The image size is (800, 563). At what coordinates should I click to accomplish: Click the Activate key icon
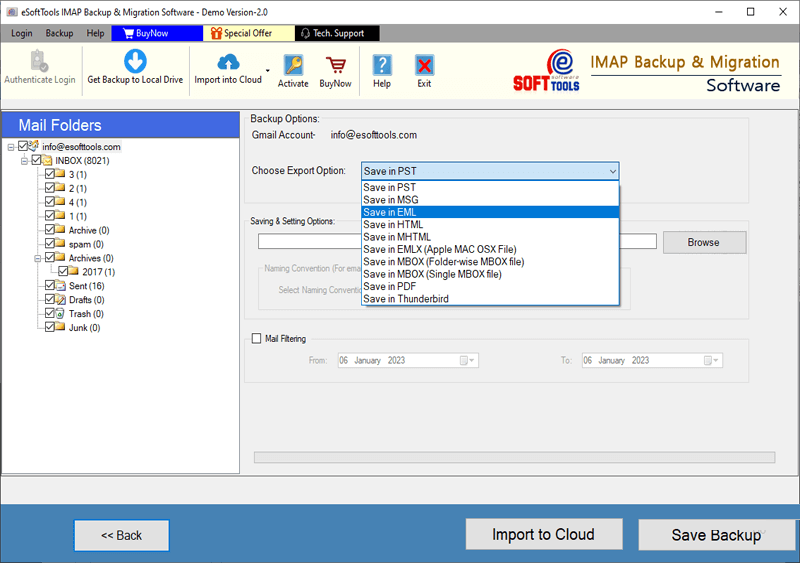[293, 65]
